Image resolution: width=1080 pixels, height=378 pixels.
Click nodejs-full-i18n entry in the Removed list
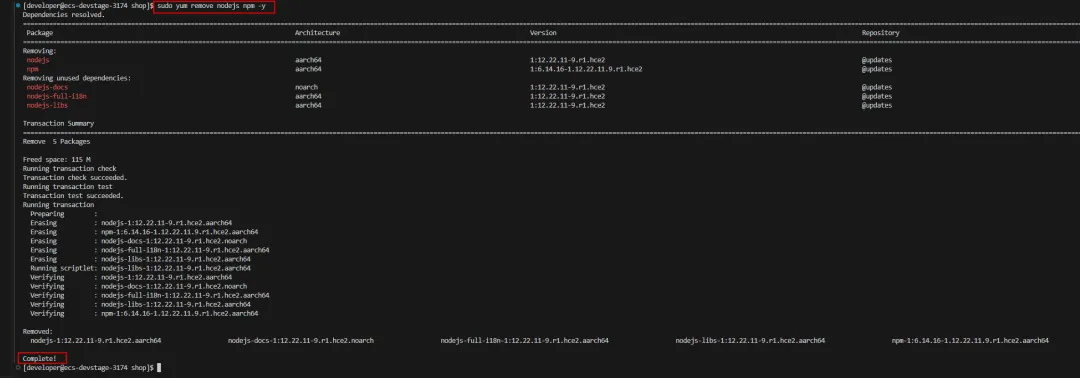pyautogui.click(x=525, y=340)
